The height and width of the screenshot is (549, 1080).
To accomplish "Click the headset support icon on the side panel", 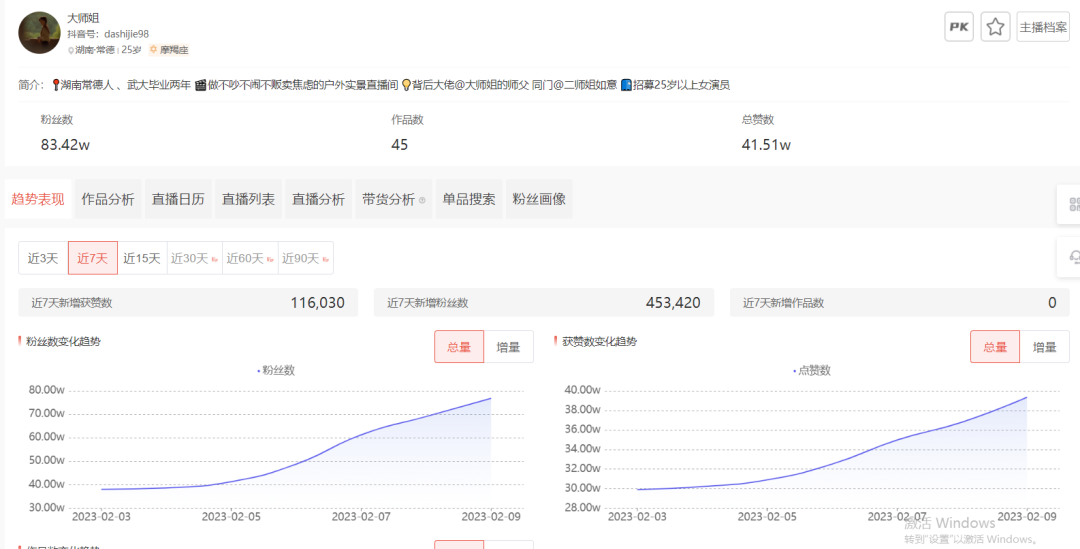I will coord(1074,258).
